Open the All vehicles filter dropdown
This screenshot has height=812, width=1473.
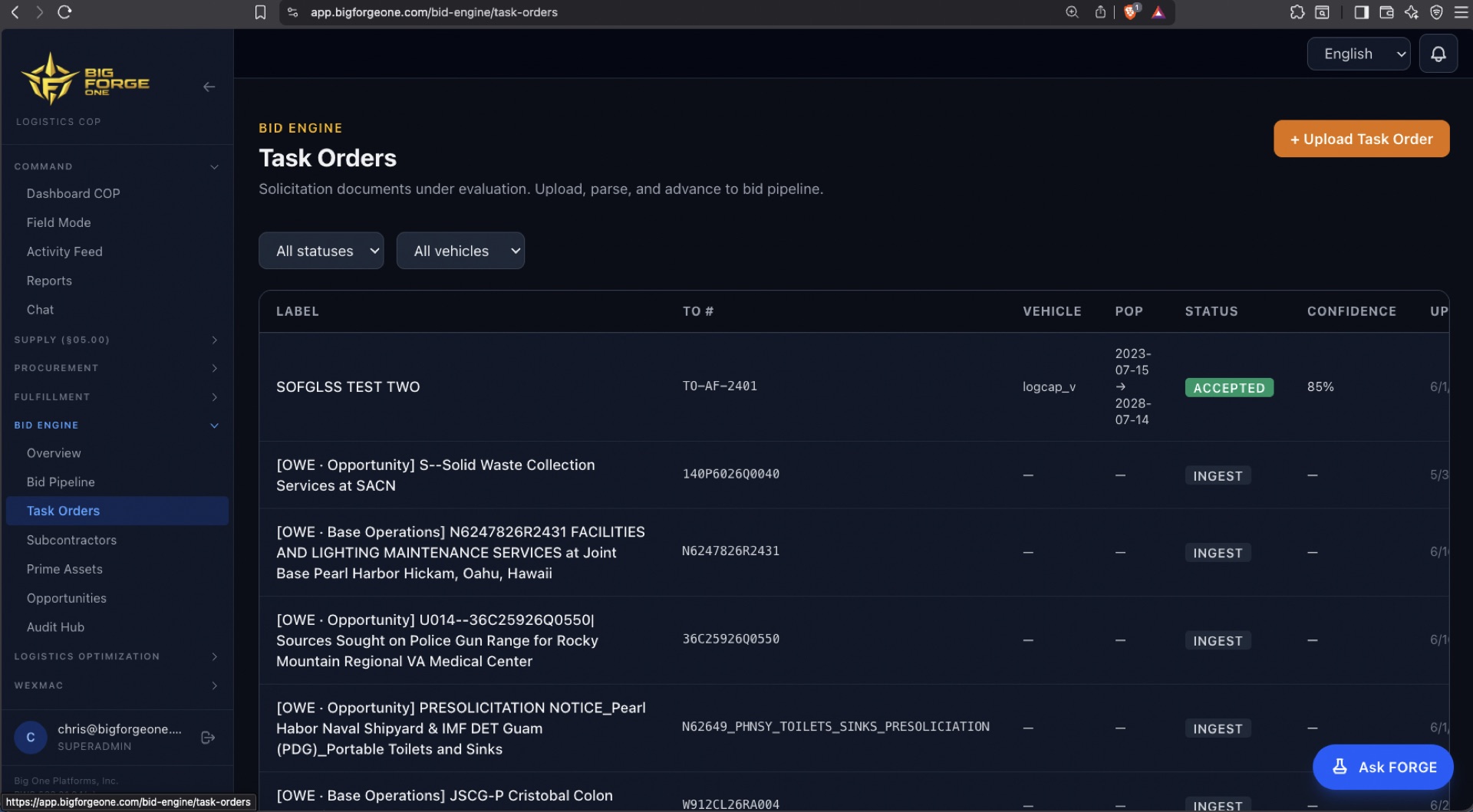tap(460, 251)
